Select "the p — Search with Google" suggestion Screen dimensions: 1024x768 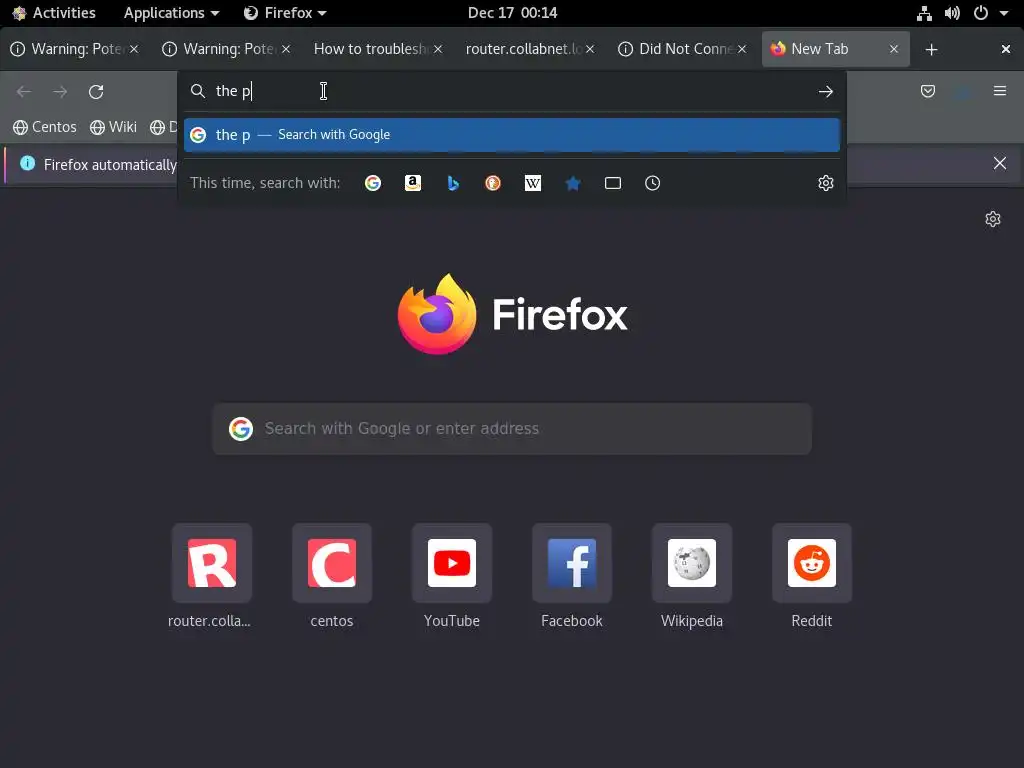pyautogui.click(x=511, y=135)
